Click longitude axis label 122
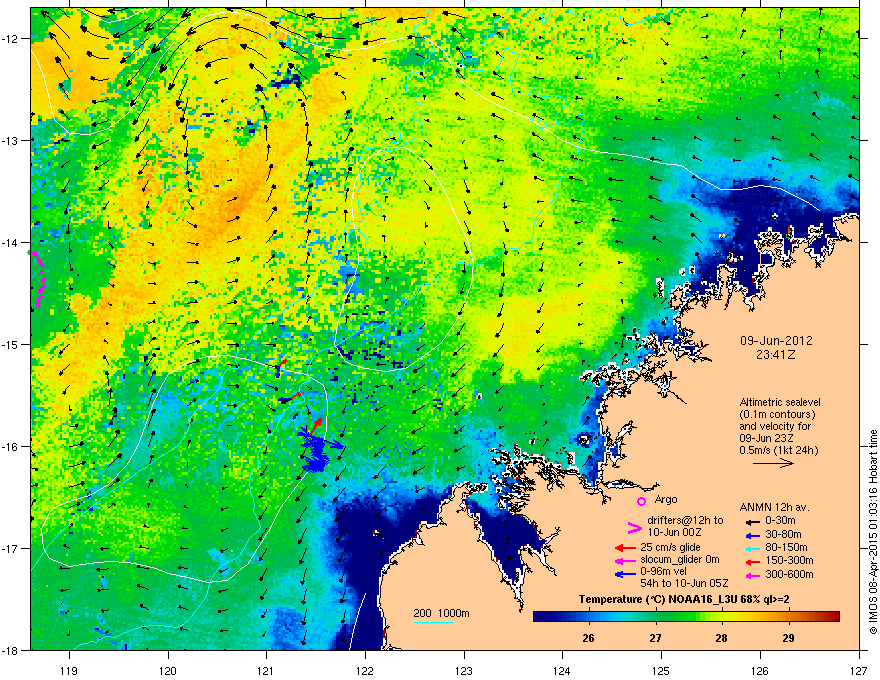Screen dimensions: 880x680 (x=365, y=670)
